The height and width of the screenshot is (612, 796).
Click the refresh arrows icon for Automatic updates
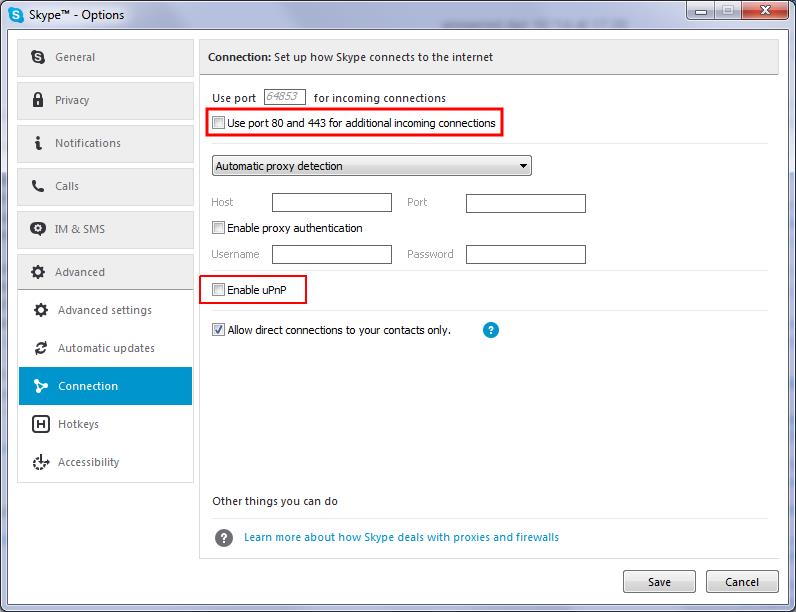click(41, 348)
